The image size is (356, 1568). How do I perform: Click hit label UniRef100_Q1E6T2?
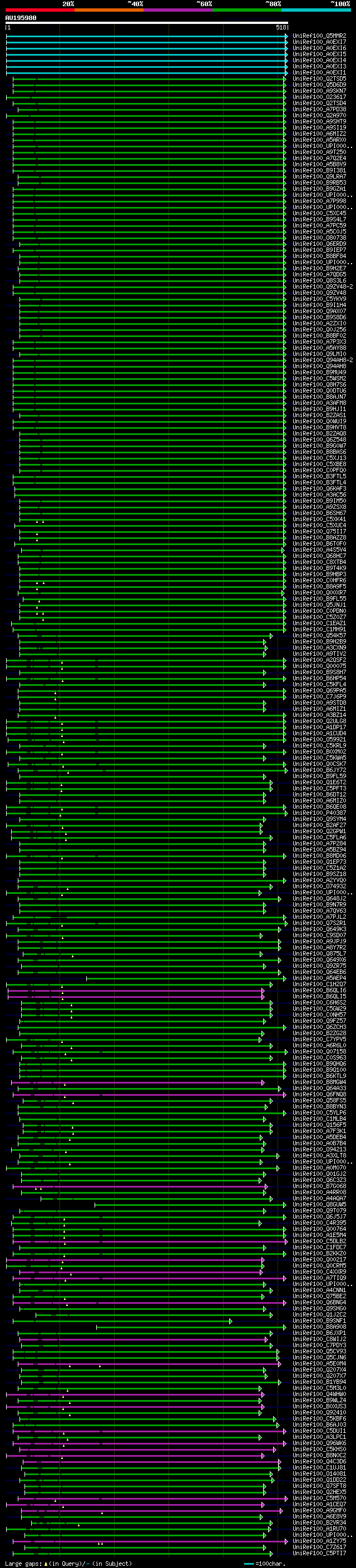click(319, 782)
